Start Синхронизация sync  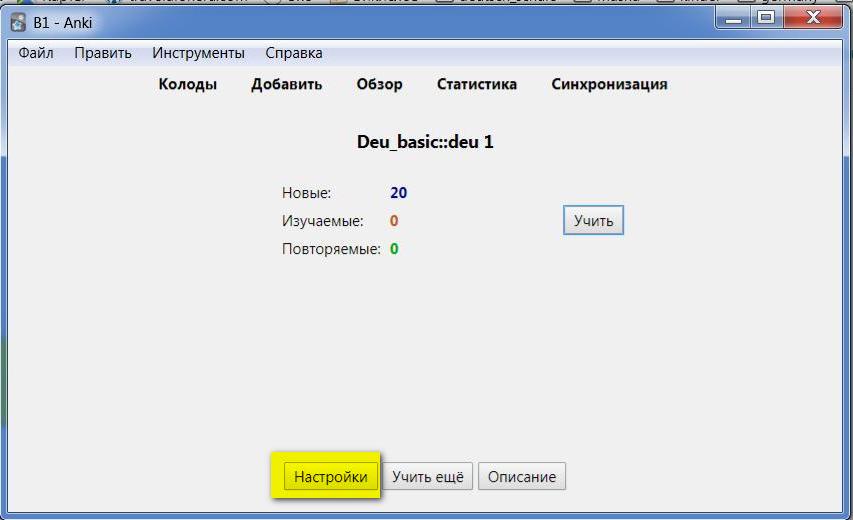pos(609,84)
